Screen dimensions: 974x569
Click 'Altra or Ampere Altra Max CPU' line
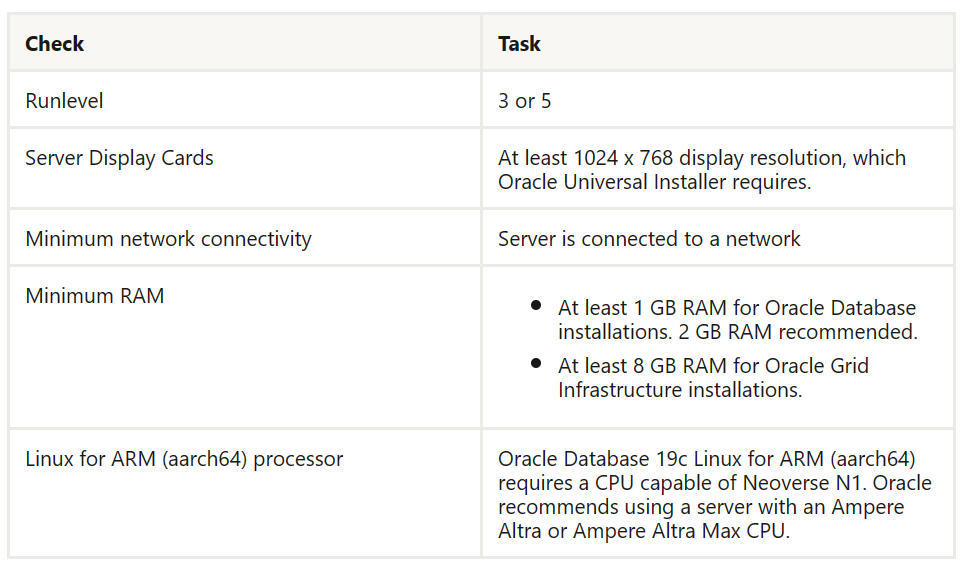pyautogui.click(x=644, y=532)
